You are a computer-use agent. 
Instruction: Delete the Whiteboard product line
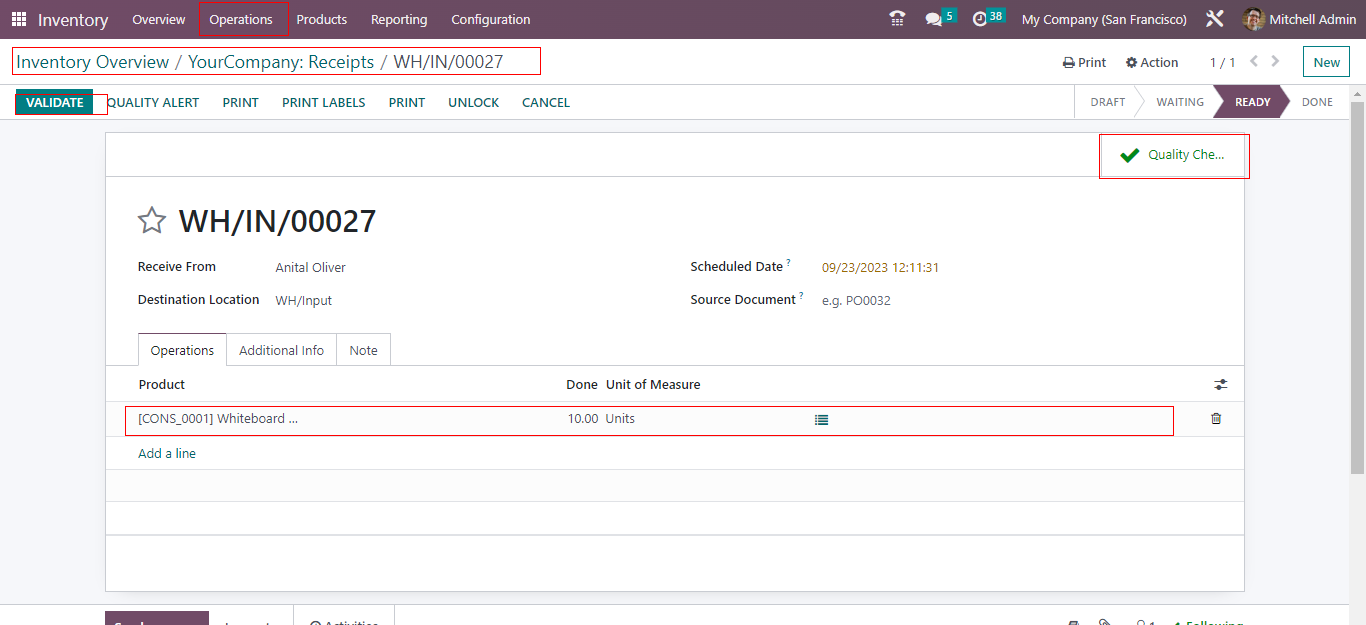coord(1216,419)
